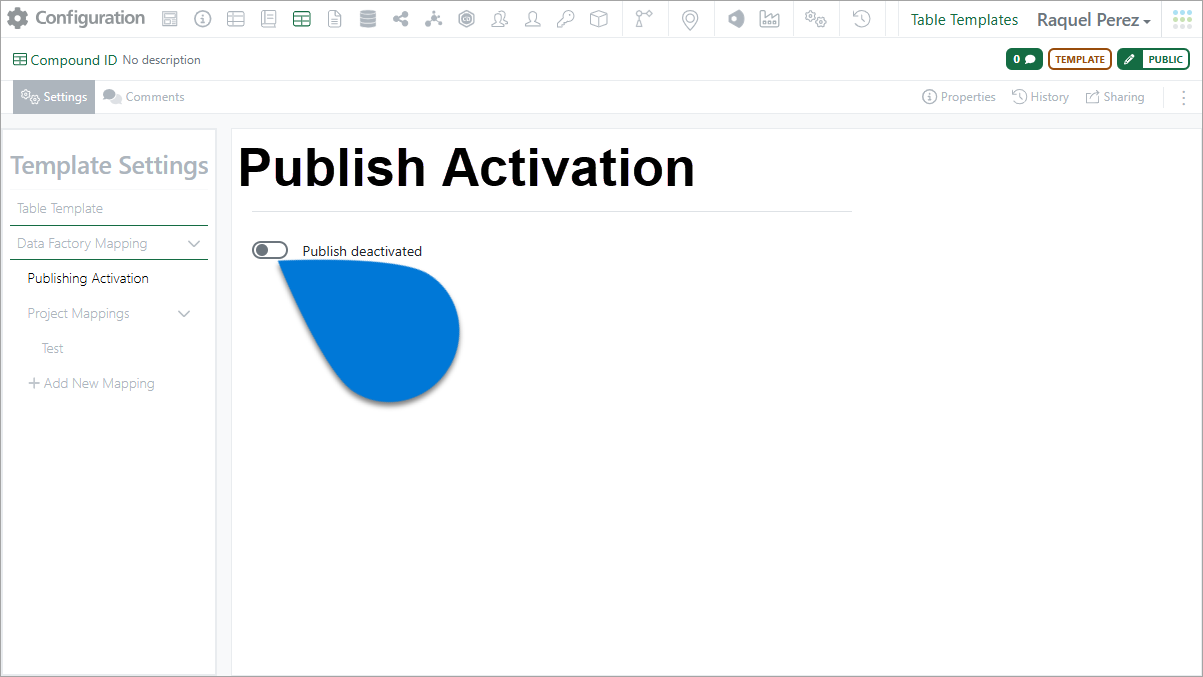Open the Properties panel

(x=959, y=97)
